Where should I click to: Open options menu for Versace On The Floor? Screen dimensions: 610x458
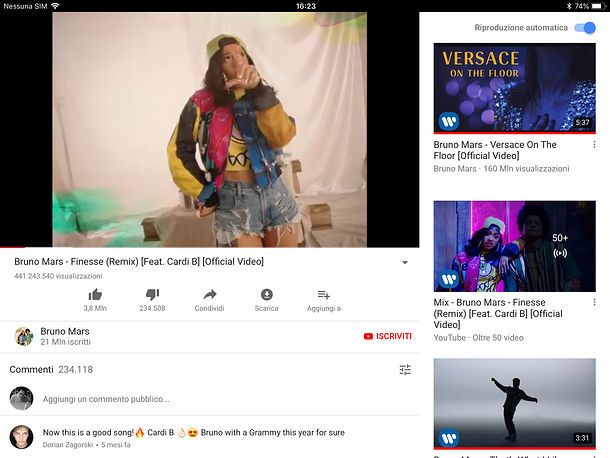594,145
